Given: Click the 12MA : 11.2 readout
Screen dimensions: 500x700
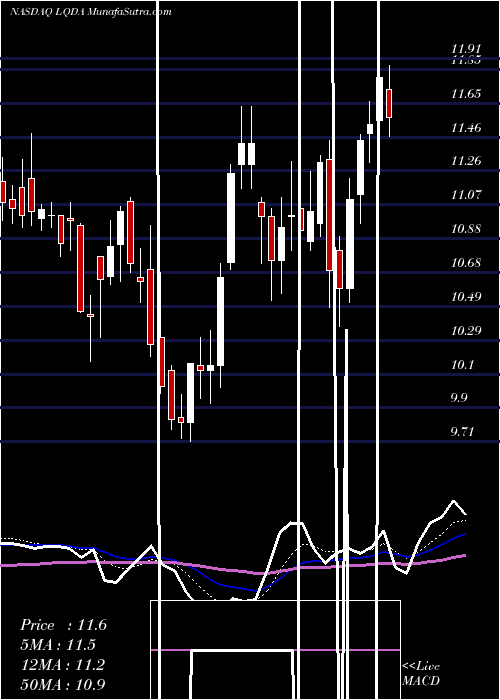Looking at the screenshot, I should [63, 664].
